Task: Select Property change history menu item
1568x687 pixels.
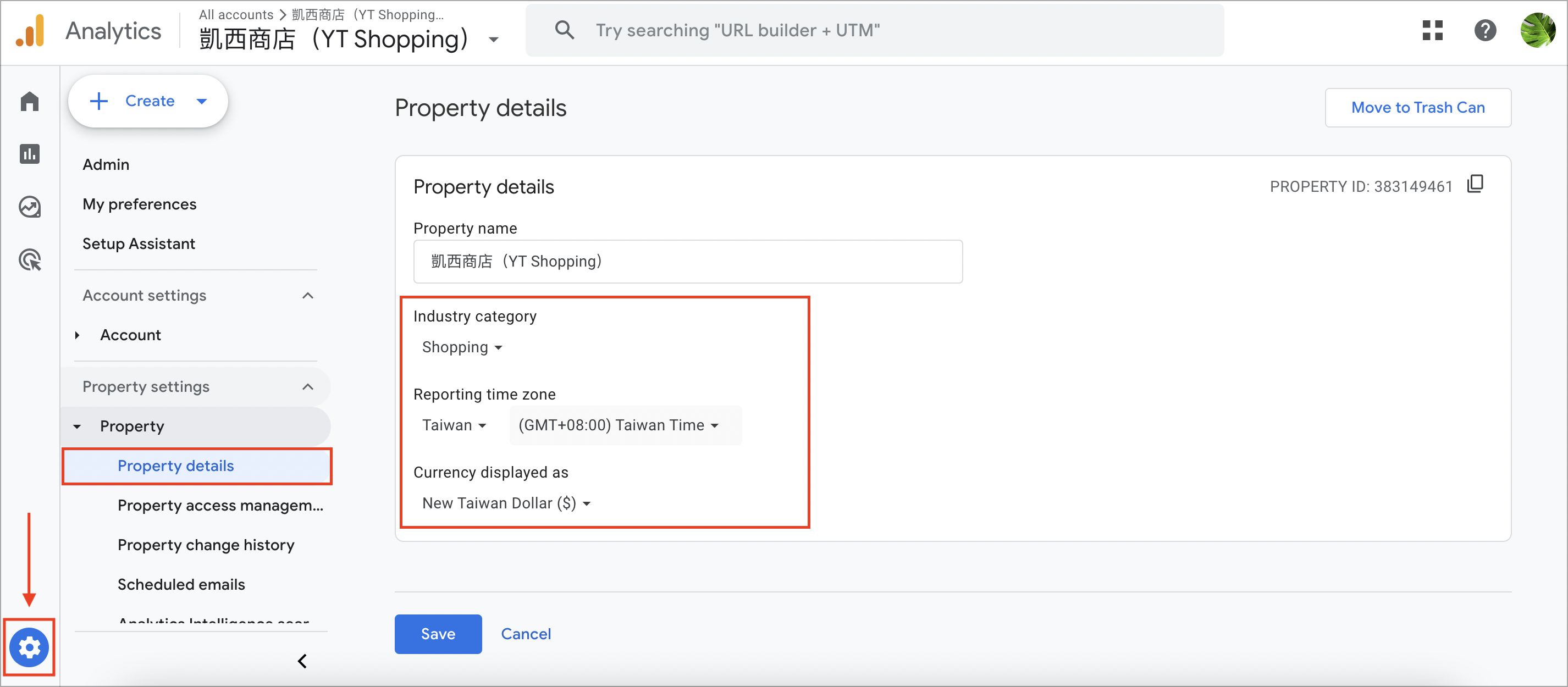Action: (206, 545)
